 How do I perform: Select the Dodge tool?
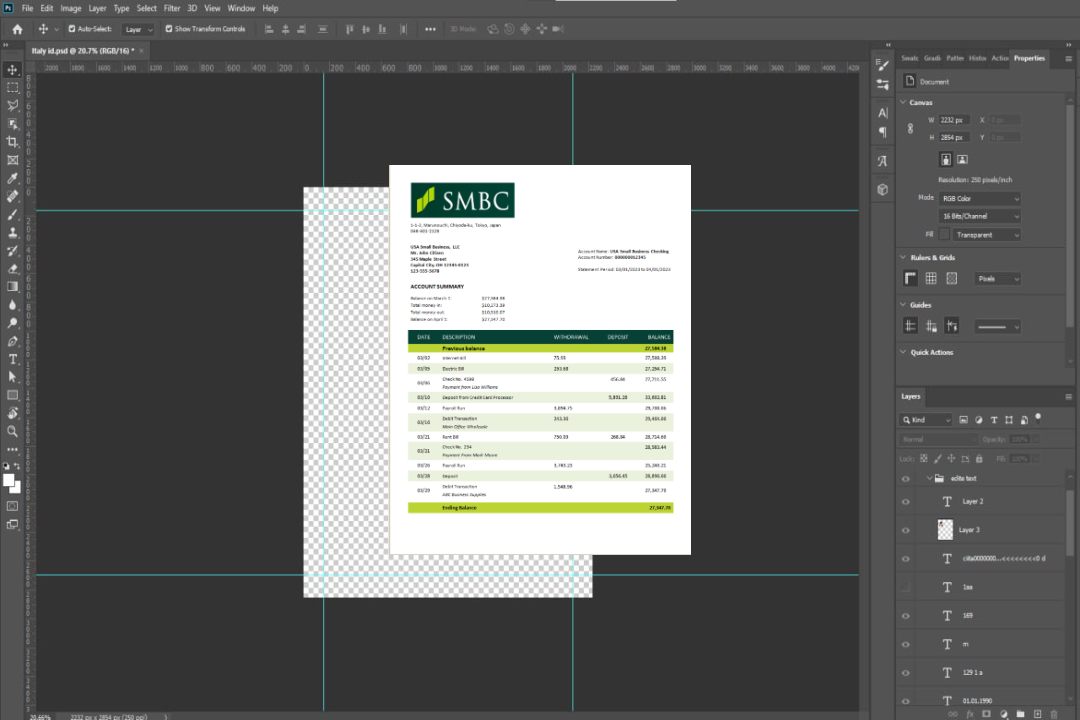click(12, 323)
